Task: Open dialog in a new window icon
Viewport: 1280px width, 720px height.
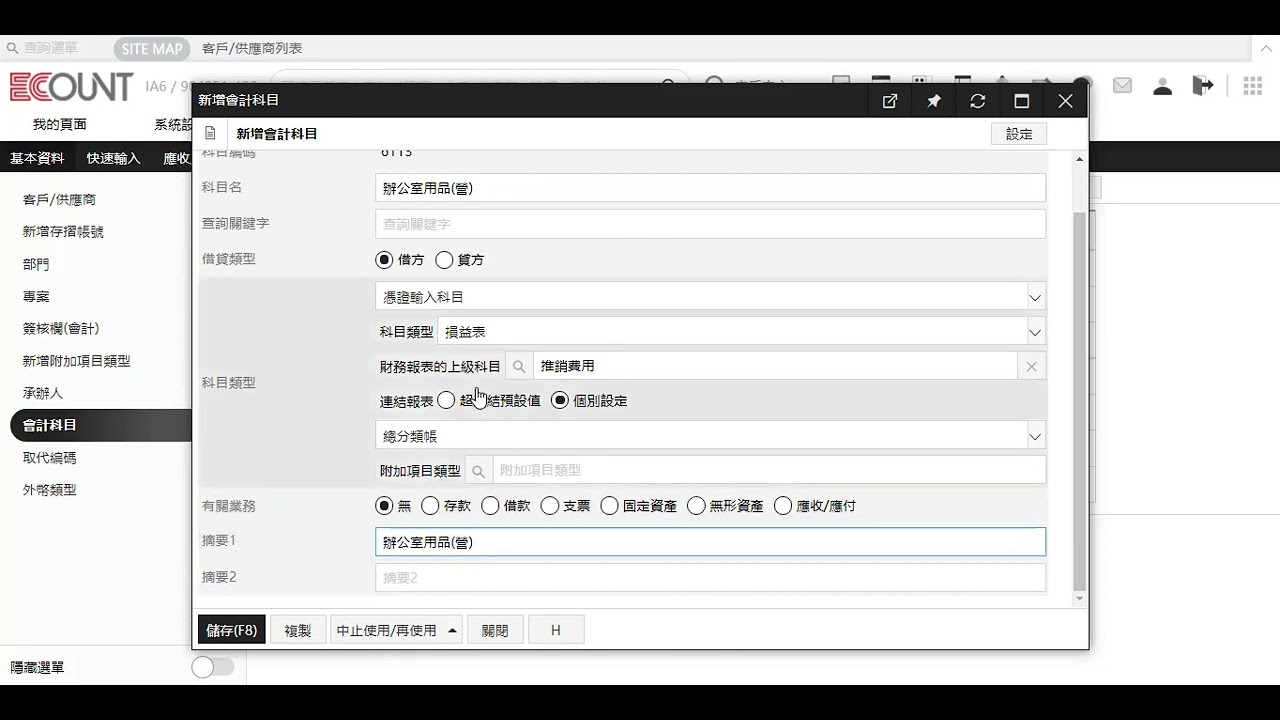Action: click(889, 101)
